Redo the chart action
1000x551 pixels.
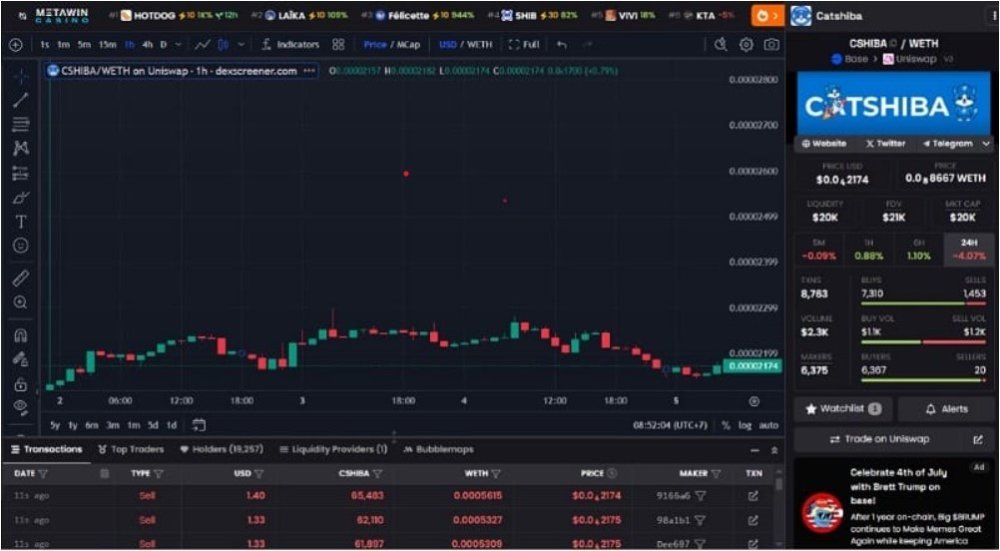(587, 45)
